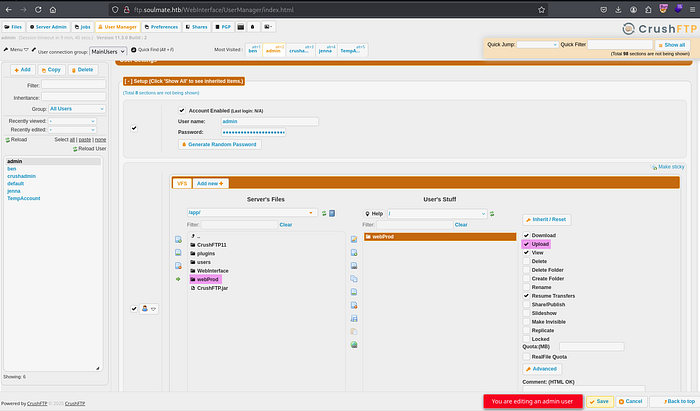
Task: Open the Jobs tab
Action: [83, 27]
